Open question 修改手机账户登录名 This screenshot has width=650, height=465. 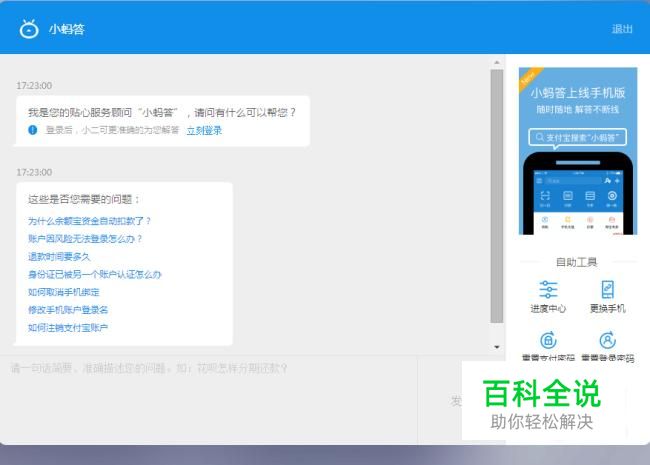tap(68, 310)
